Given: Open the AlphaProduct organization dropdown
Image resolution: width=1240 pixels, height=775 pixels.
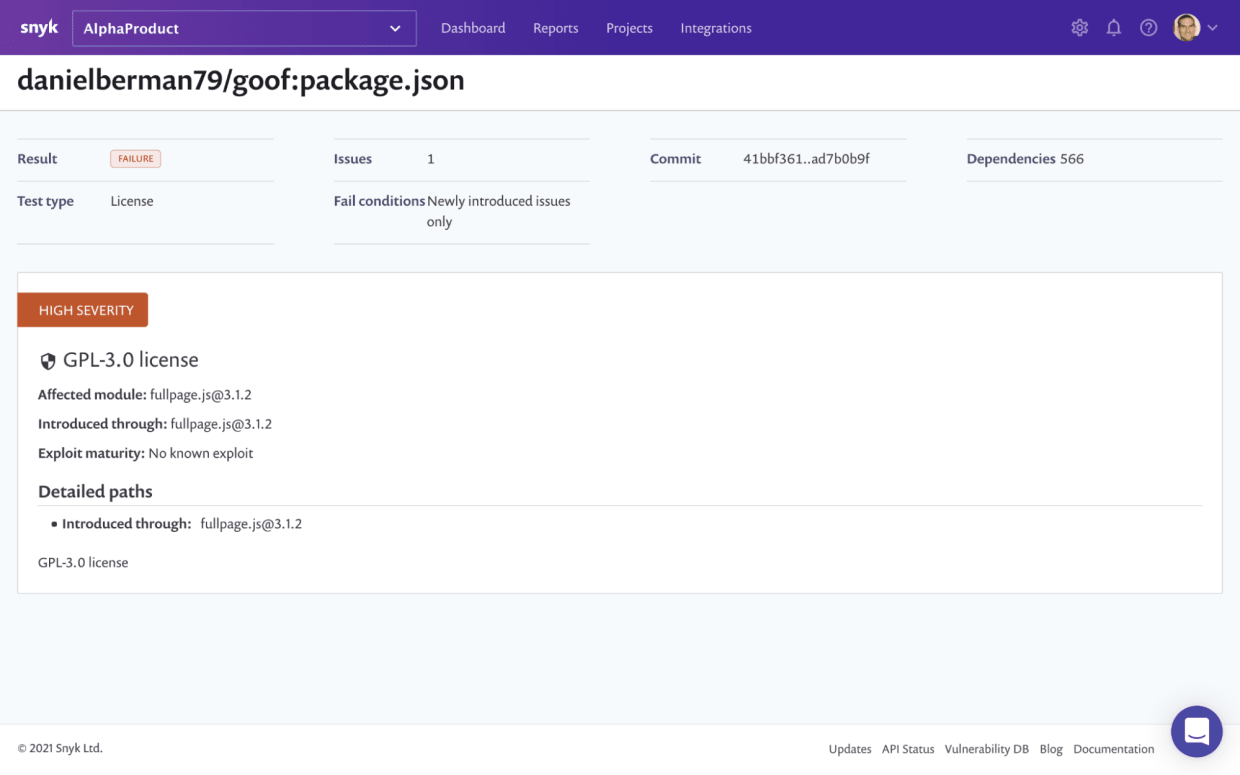Looking at the screenshot, I should (x=244, y=28).
